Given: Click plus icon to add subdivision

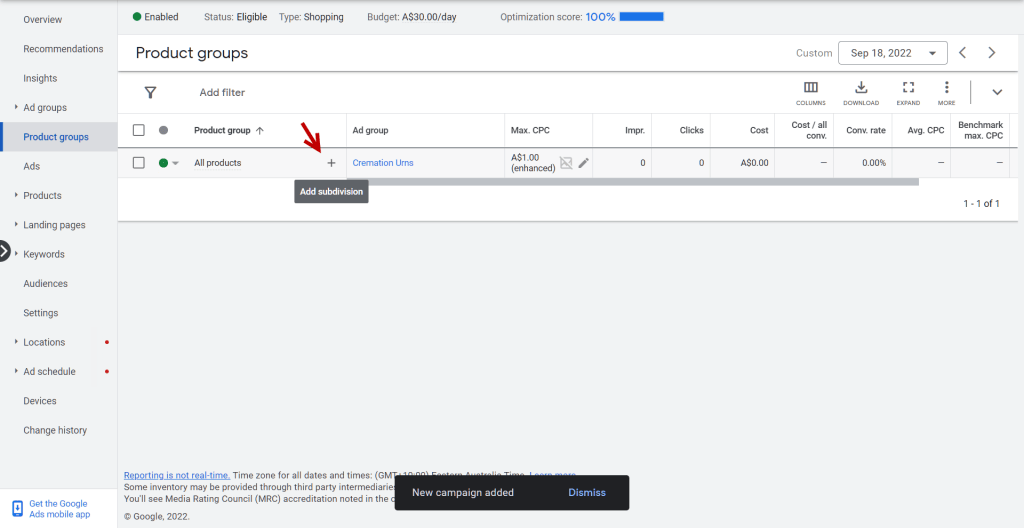Looking at the screenshot, I should [x=332, y=163].
